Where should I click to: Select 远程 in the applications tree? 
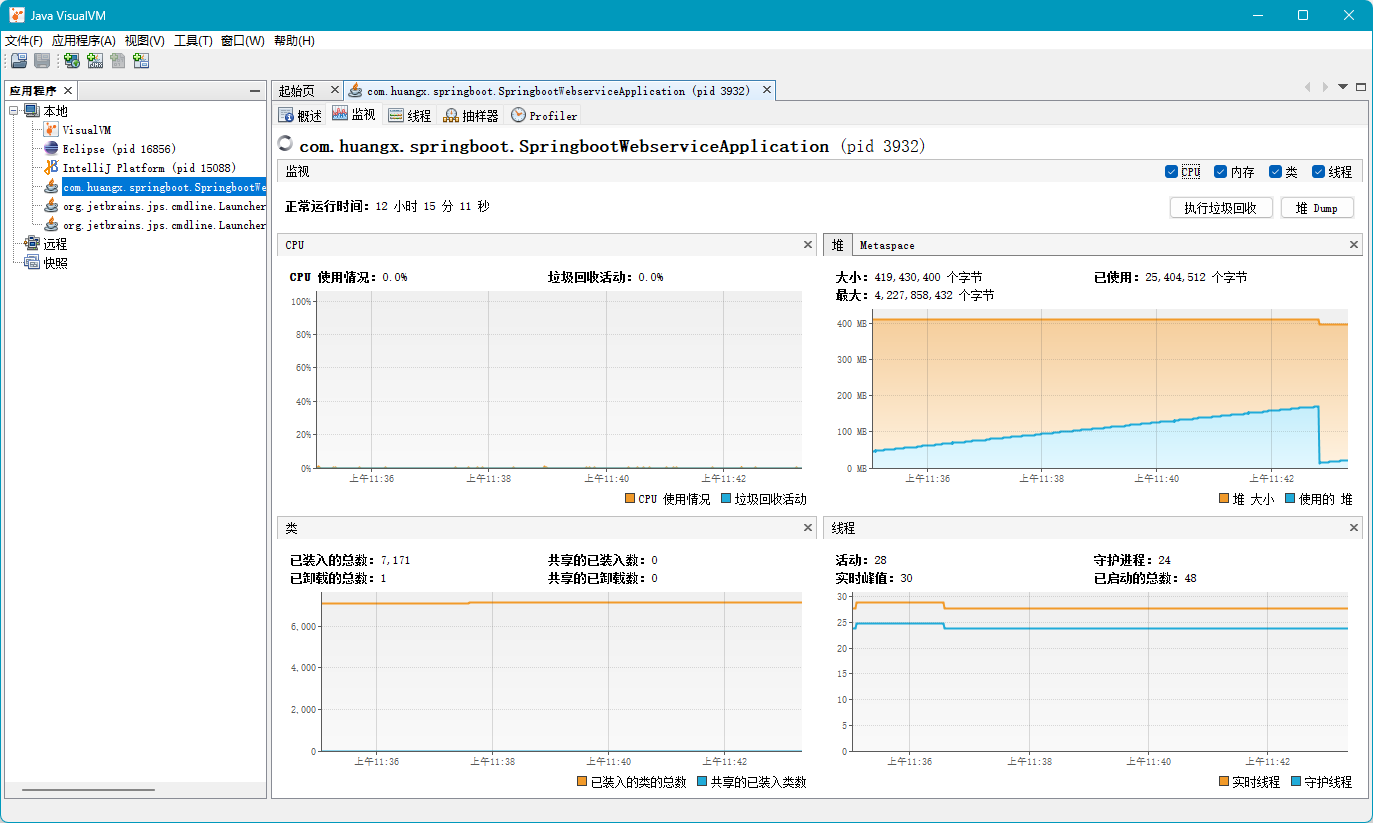pos(55,244)
